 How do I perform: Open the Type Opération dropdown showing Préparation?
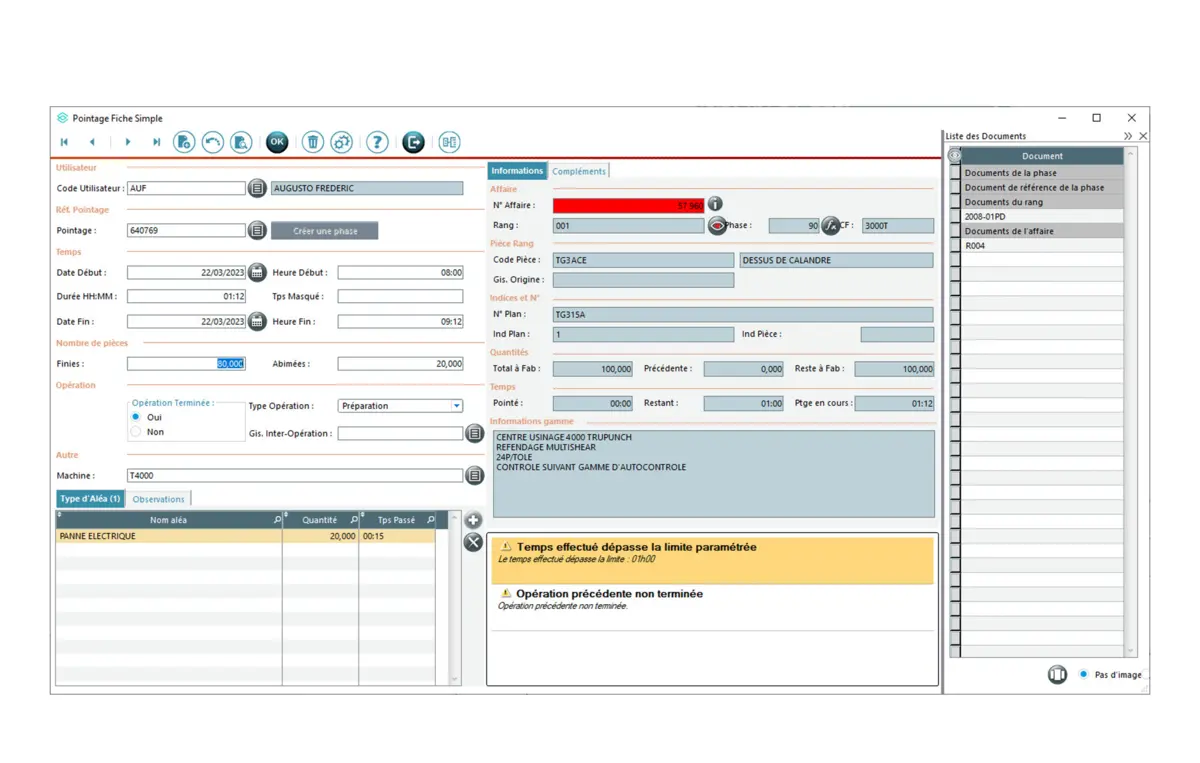457,405
